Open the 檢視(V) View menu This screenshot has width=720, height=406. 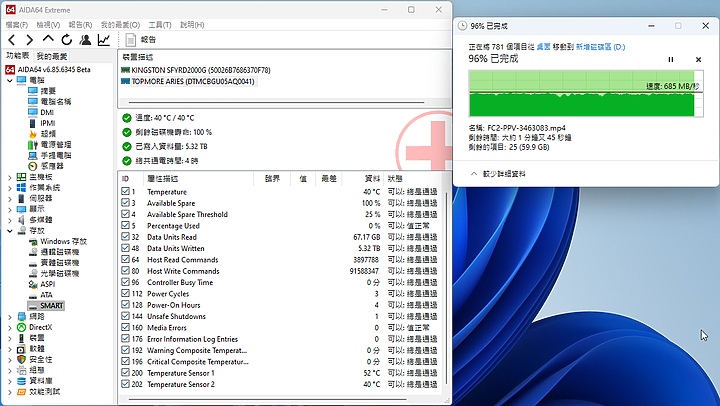48,25
